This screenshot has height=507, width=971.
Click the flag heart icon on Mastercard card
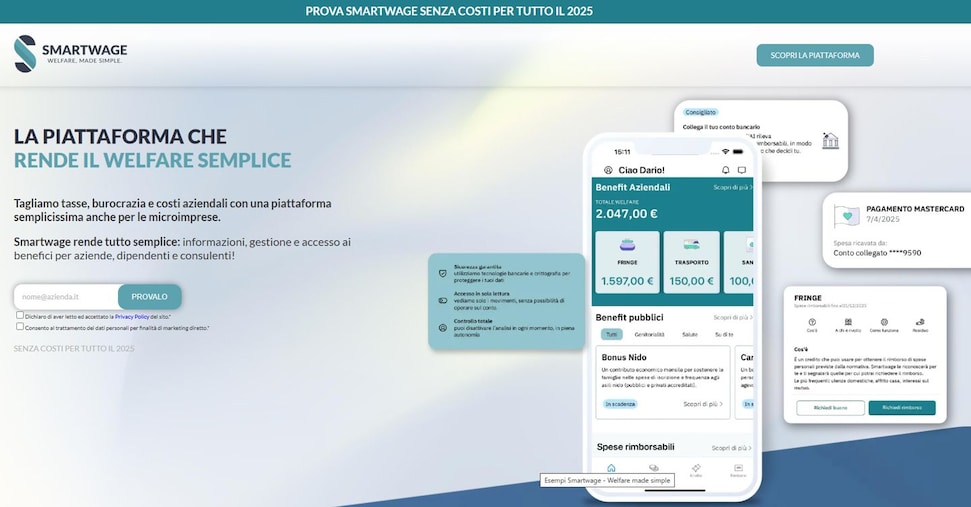tap(847, 215)
